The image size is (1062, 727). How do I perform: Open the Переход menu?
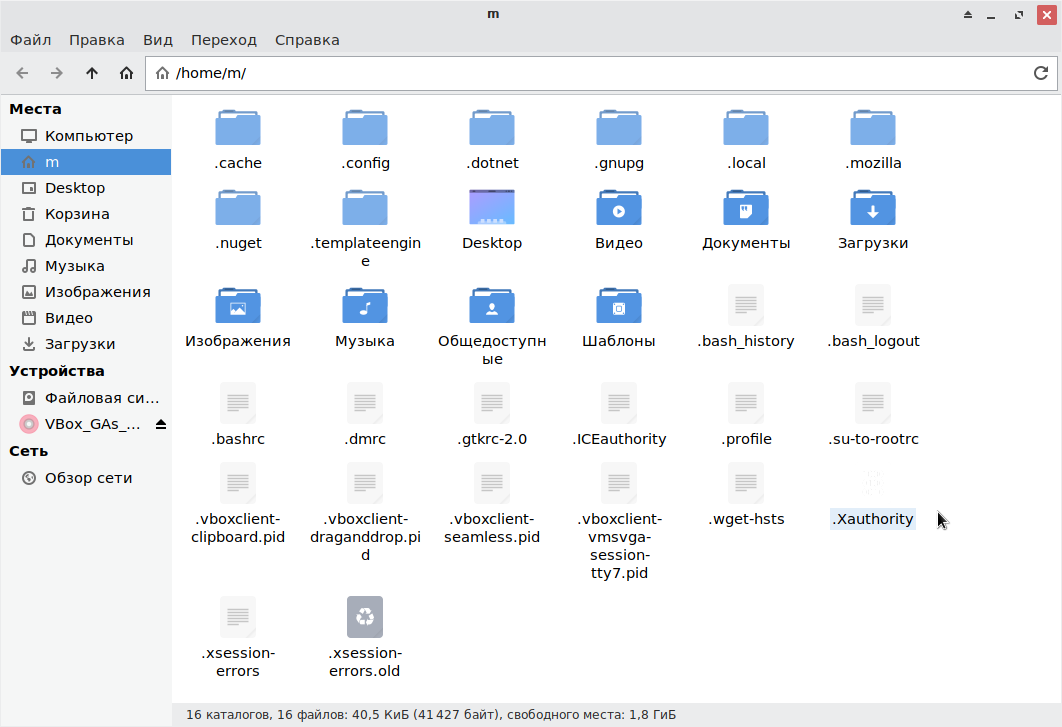click(x=224, y=40)
